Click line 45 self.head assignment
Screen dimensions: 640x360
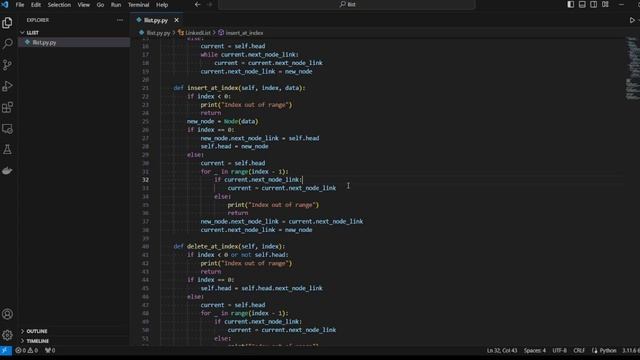[x=261, y=288]
